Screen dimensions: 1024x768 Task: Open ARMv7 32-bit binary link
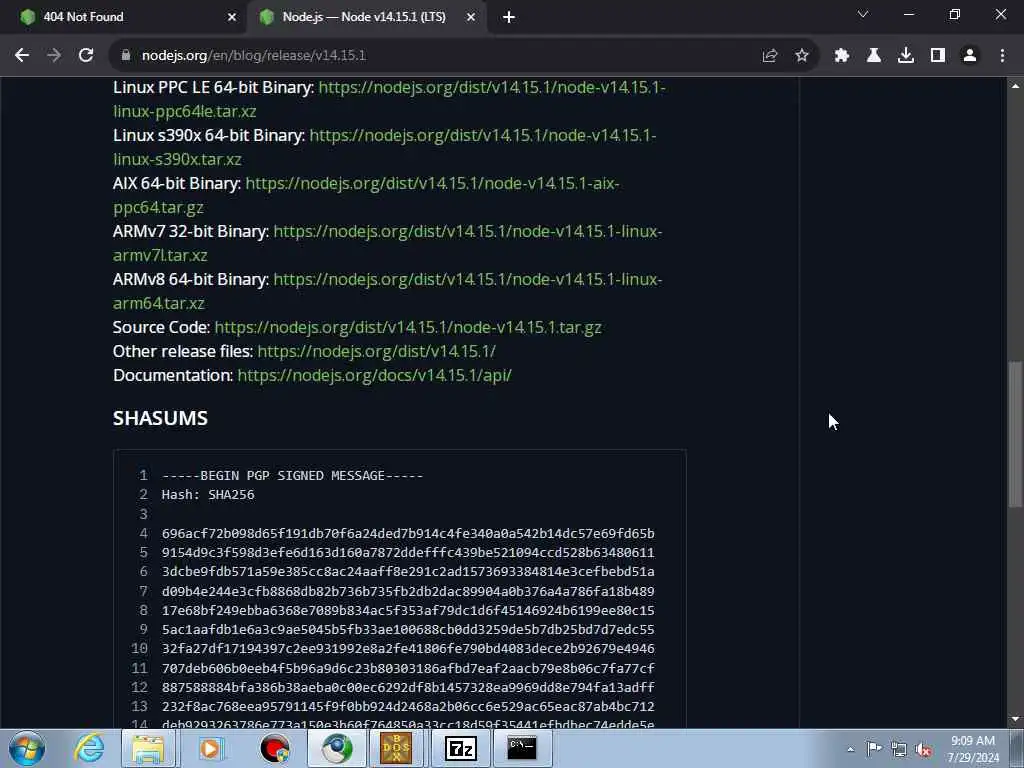click(388, 243)
